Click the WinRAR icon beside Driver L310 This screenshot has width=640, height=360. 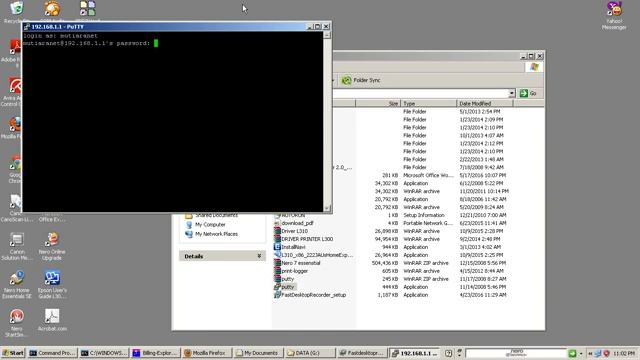278,231
